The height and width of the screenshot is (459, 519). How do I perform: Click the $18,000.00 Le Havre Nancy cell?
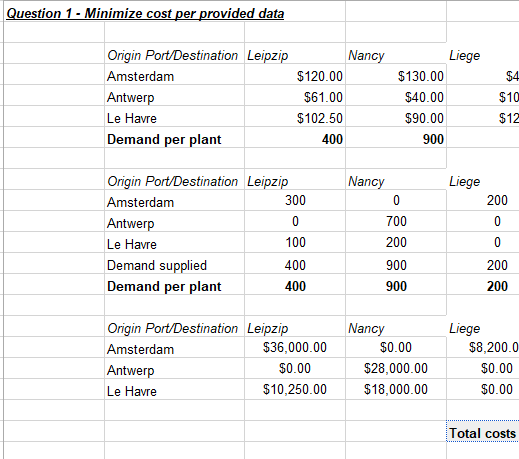pos(396,390)
